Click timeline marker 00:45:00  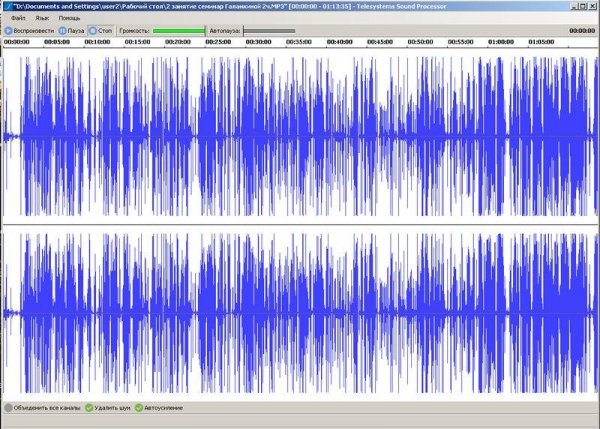point(380,42)
